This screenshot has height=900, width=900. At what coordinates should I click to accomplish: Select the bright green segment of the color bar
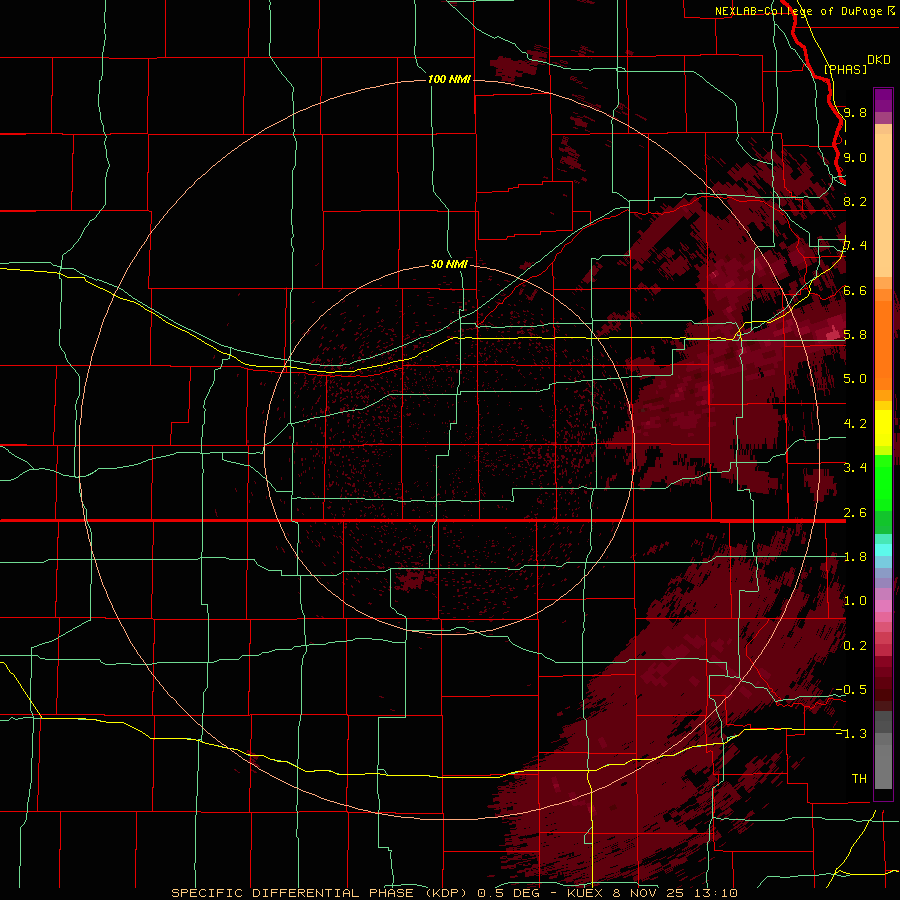[883, 482]
